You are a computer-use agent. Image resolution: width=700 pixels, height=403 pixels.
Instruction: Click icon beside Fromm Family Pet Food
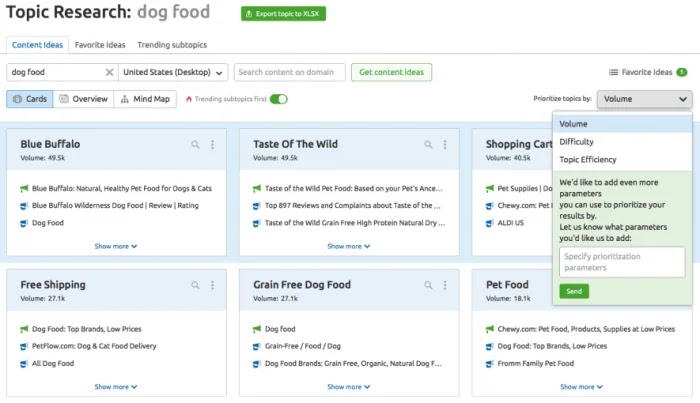[490, 364]
